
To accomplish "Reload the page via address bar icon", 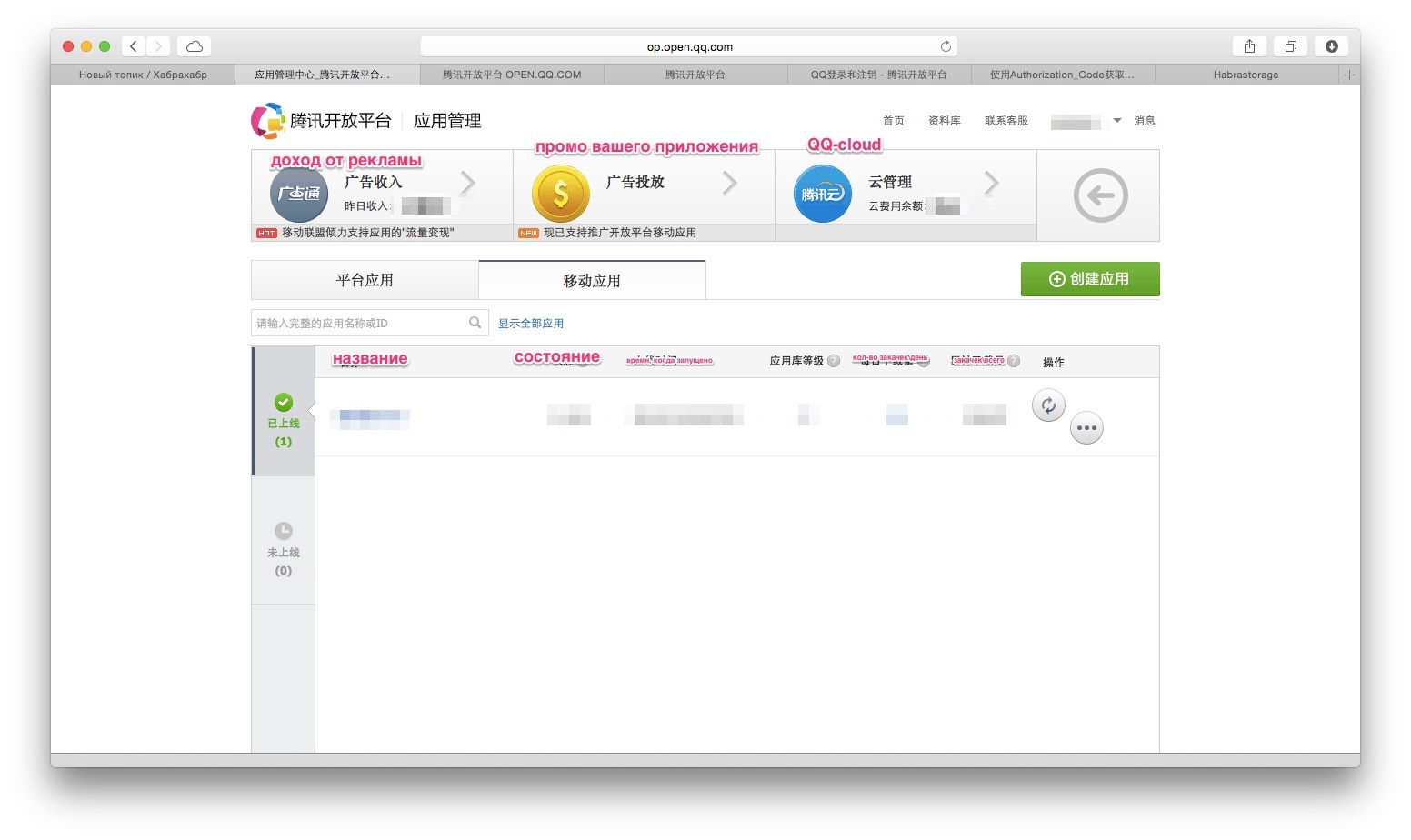I will coord(946,46).
